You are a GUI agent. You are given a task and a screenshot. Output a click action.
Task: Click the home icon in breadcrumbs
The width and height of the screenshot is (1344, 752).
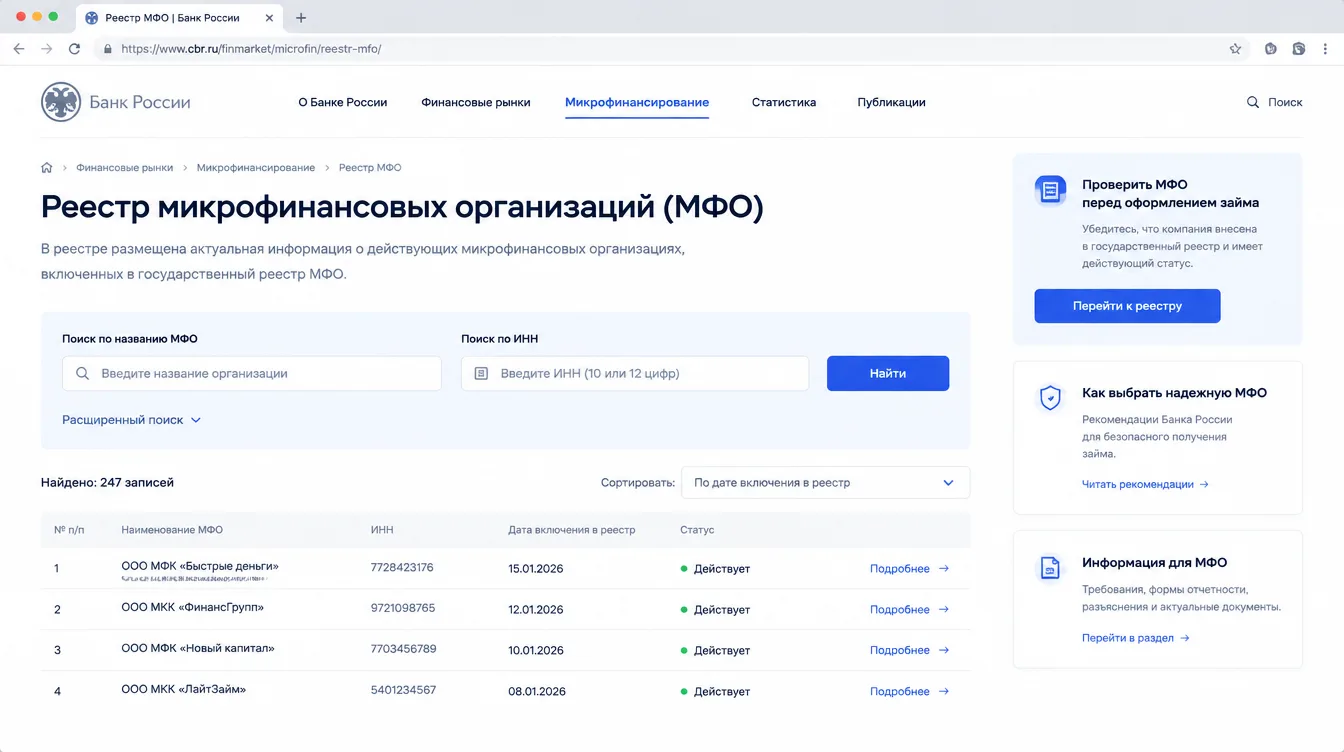(46, 168)
